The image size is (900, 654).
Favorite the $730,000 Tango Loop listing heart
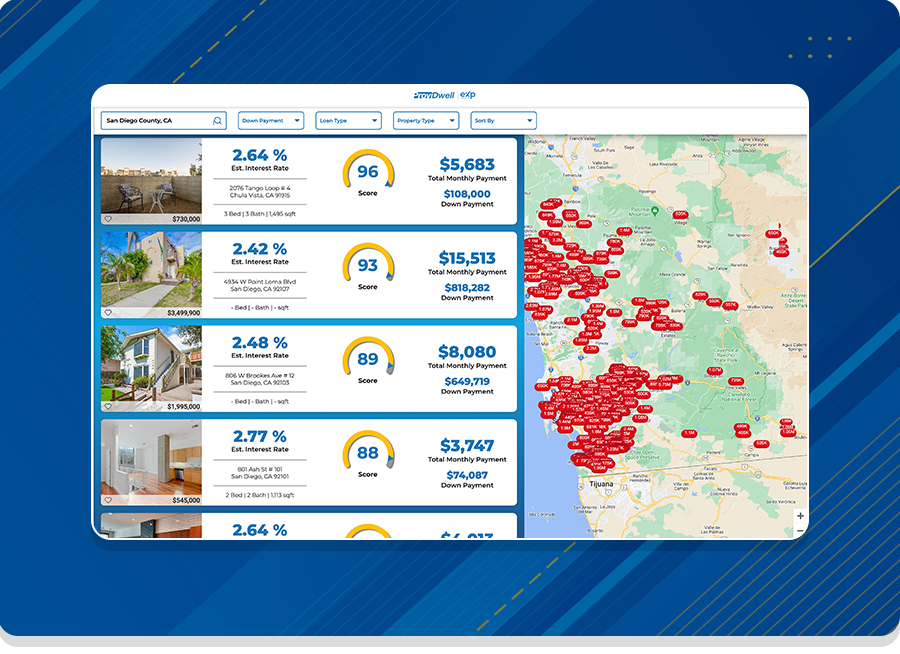click(108, 219)
